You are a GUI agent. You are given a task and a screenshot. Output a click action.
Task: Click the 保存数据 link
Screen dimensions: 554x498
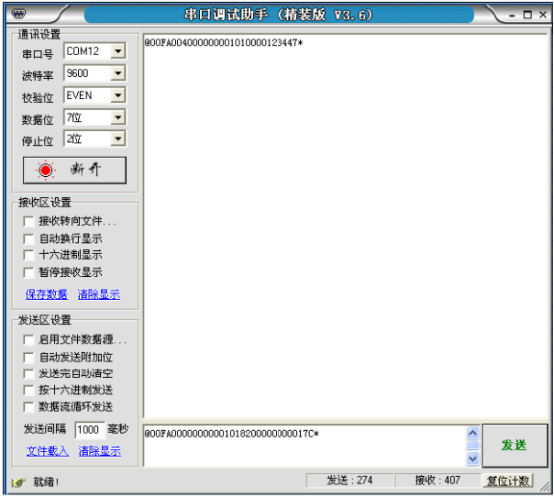(46, 294)
